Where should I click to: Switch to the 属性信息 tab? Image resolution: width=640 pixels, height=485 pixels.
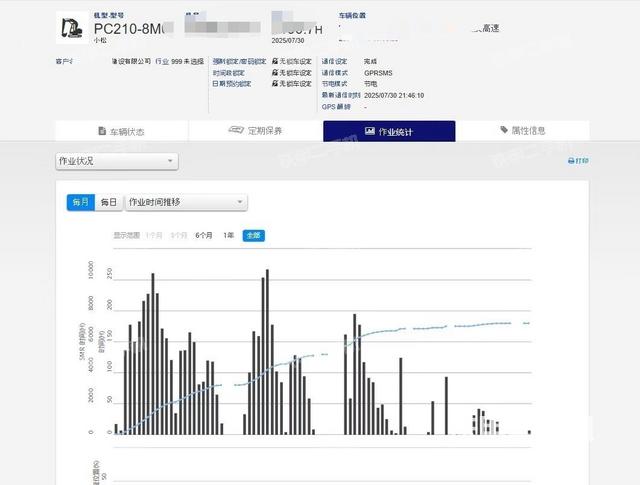coord(522,132)
